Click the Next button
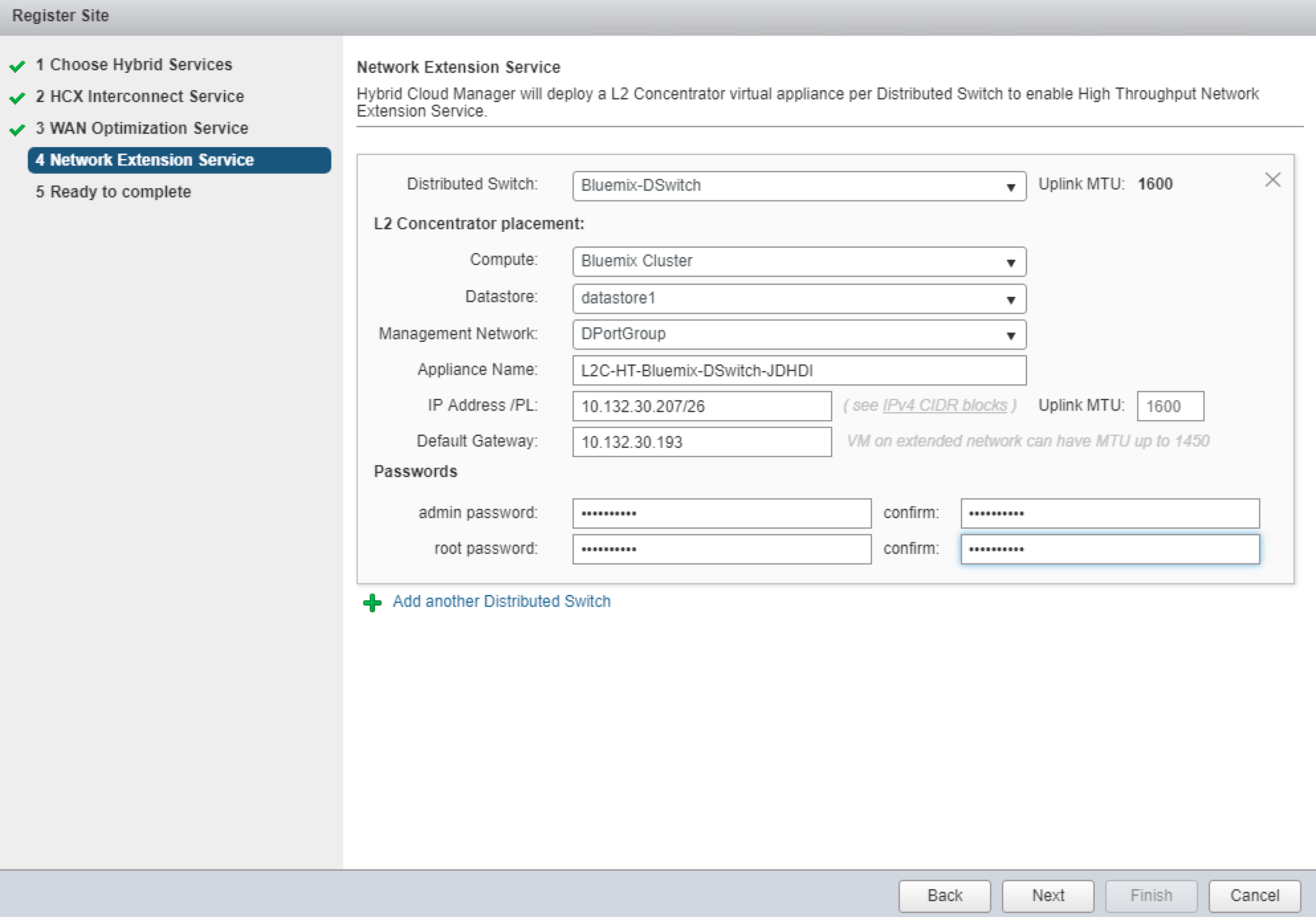Image resolution: width=1316 pixels, height=917 pixels. tap(1047, 896)
